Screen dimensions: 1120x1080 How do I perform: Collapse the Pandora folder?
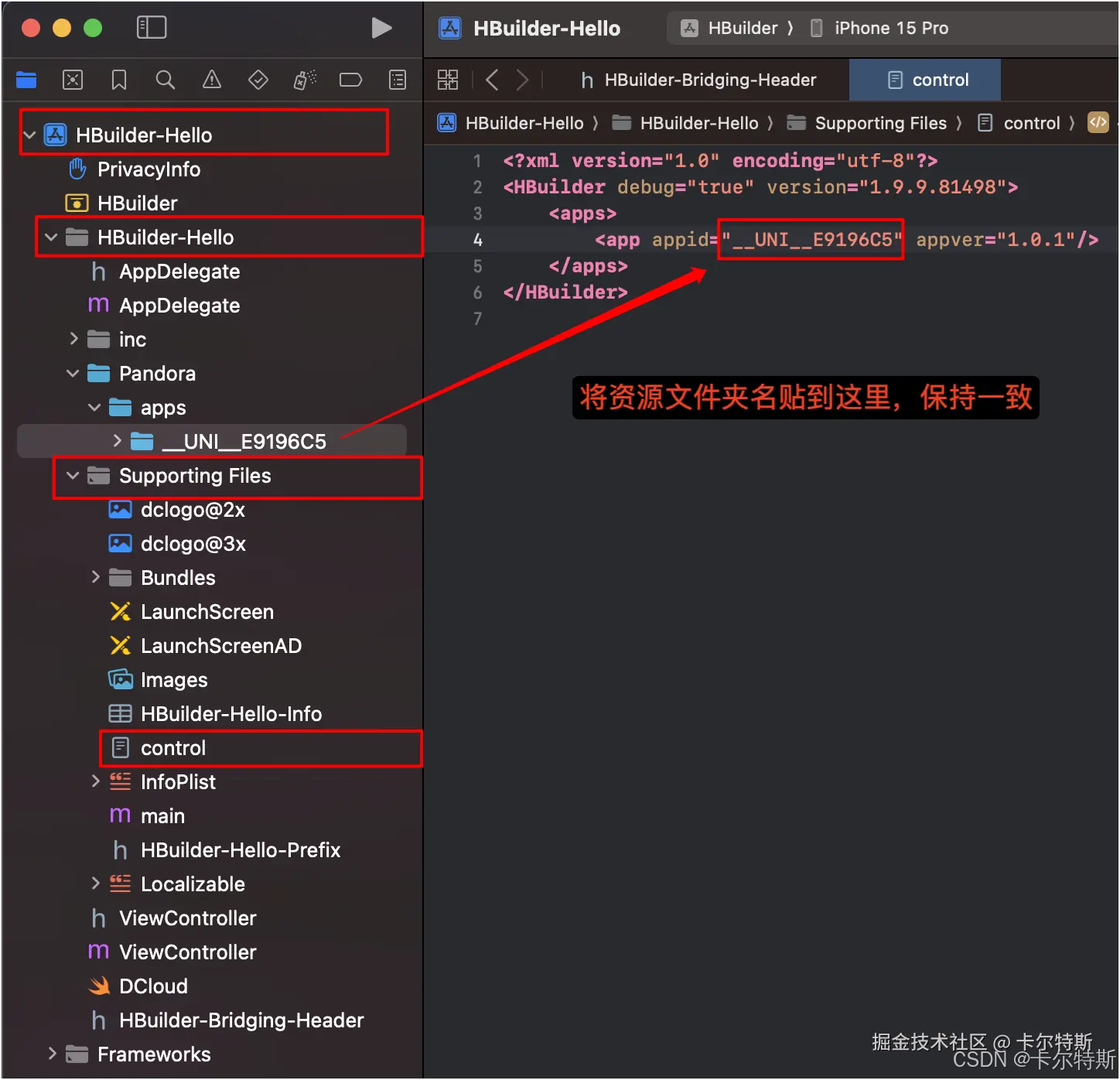(x=73, y=373)
